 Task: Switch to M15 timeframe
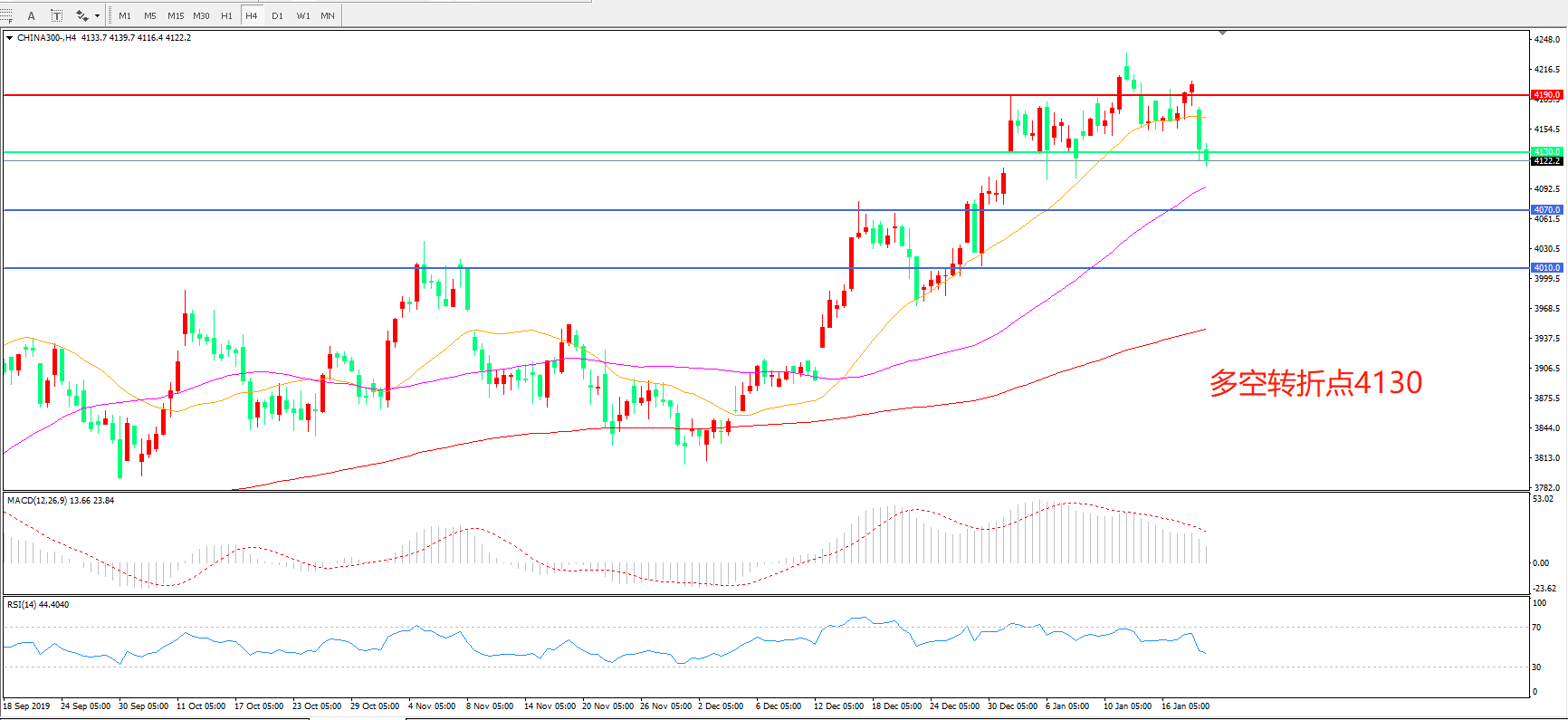[176, 15]
